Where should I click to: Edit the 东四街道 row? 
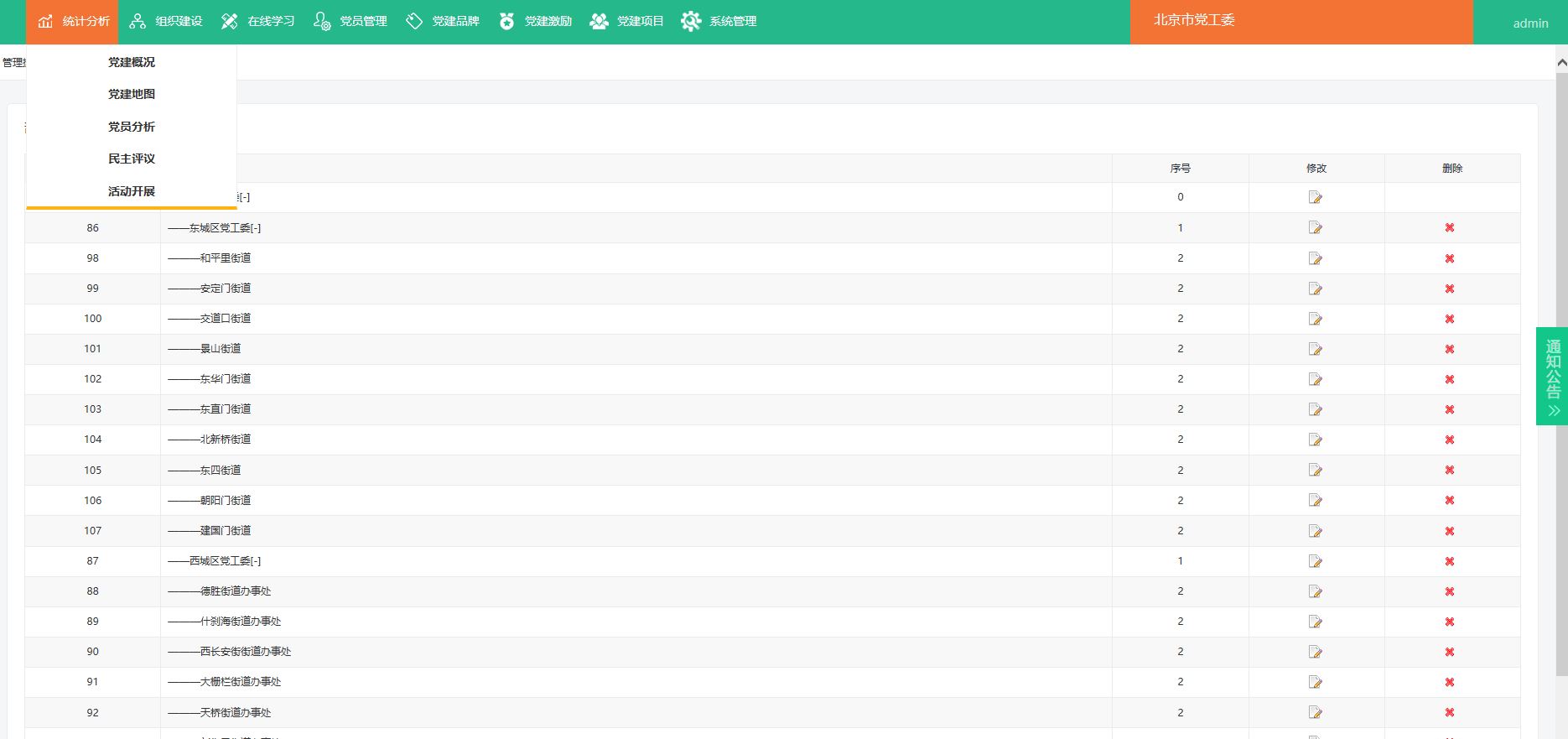coord(1315,471)
